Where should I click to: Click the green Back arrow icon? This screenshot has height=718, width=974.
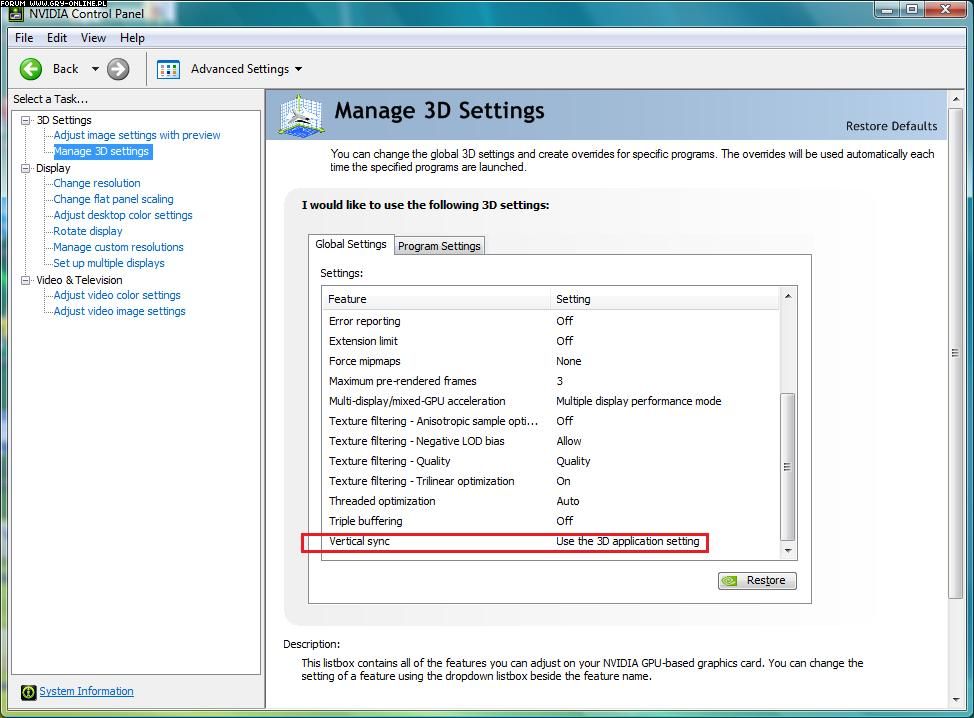[30, 69]
